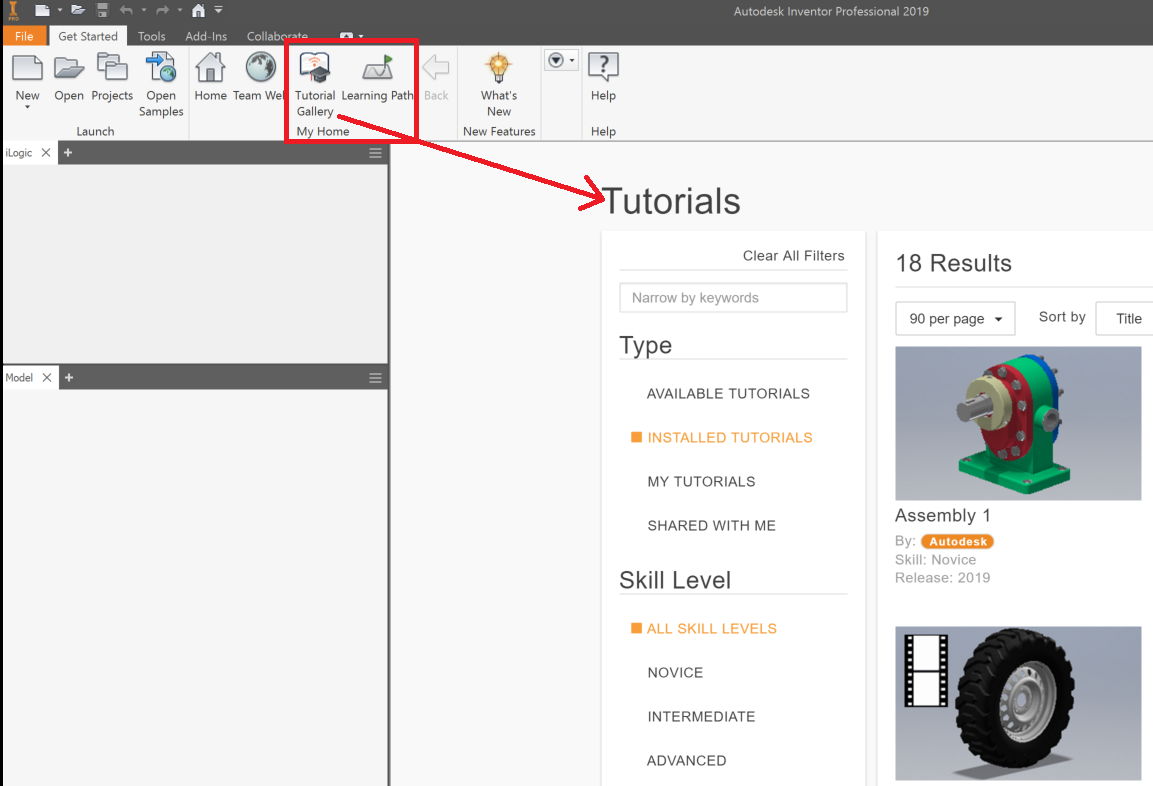Click the Open ribbon button

click(69, 77)
